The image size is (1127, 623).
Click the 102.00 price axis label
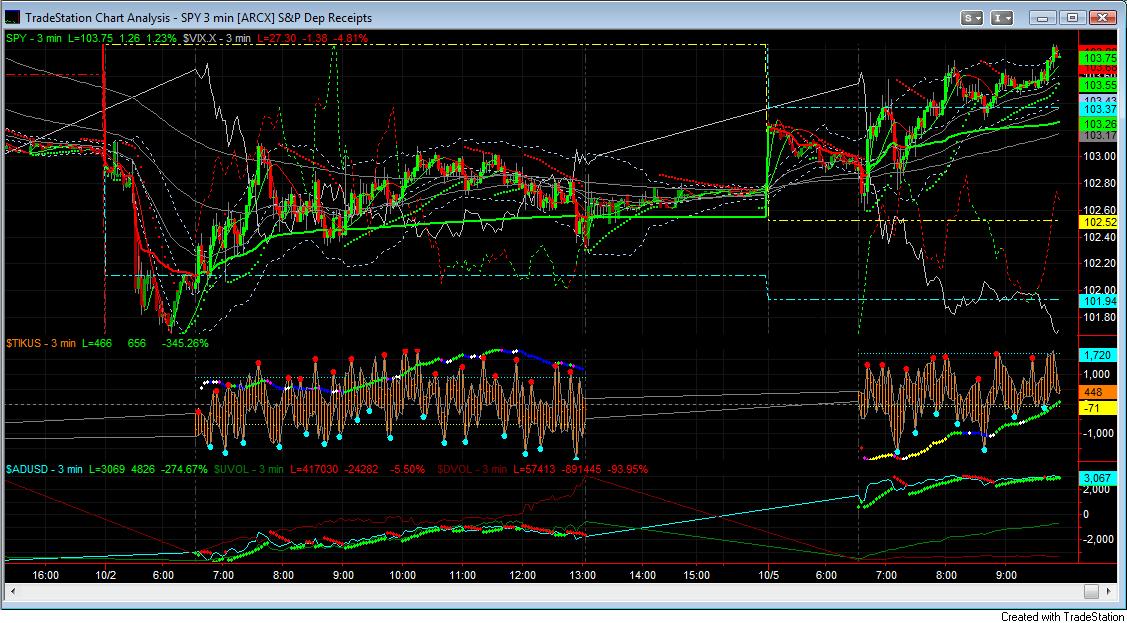[1099, 290]
